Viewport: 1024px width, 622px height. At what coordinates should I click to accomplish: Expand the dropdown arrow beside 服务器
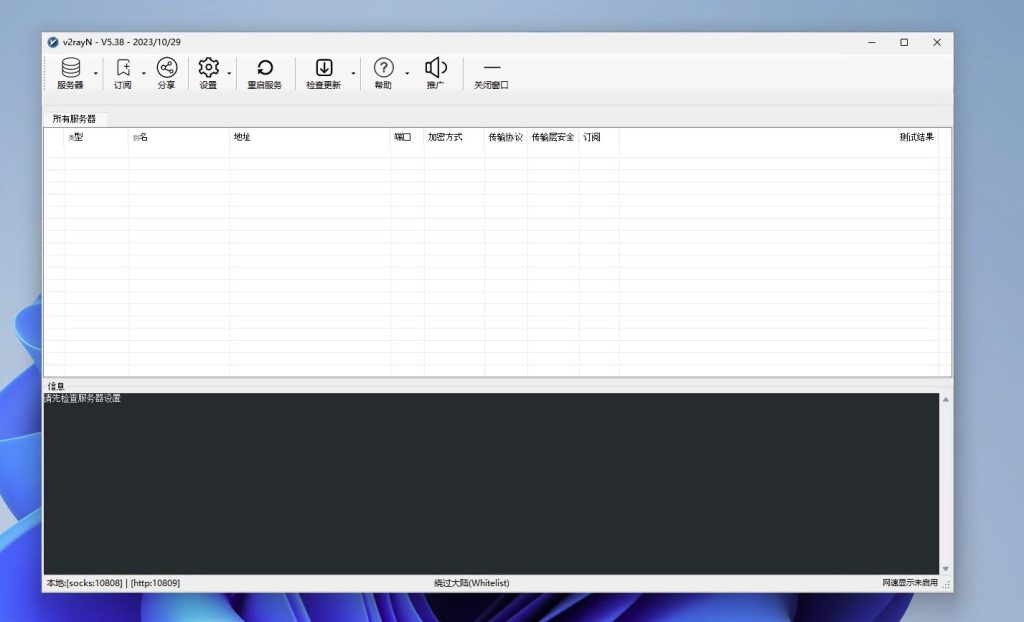(x=95, y=73)
